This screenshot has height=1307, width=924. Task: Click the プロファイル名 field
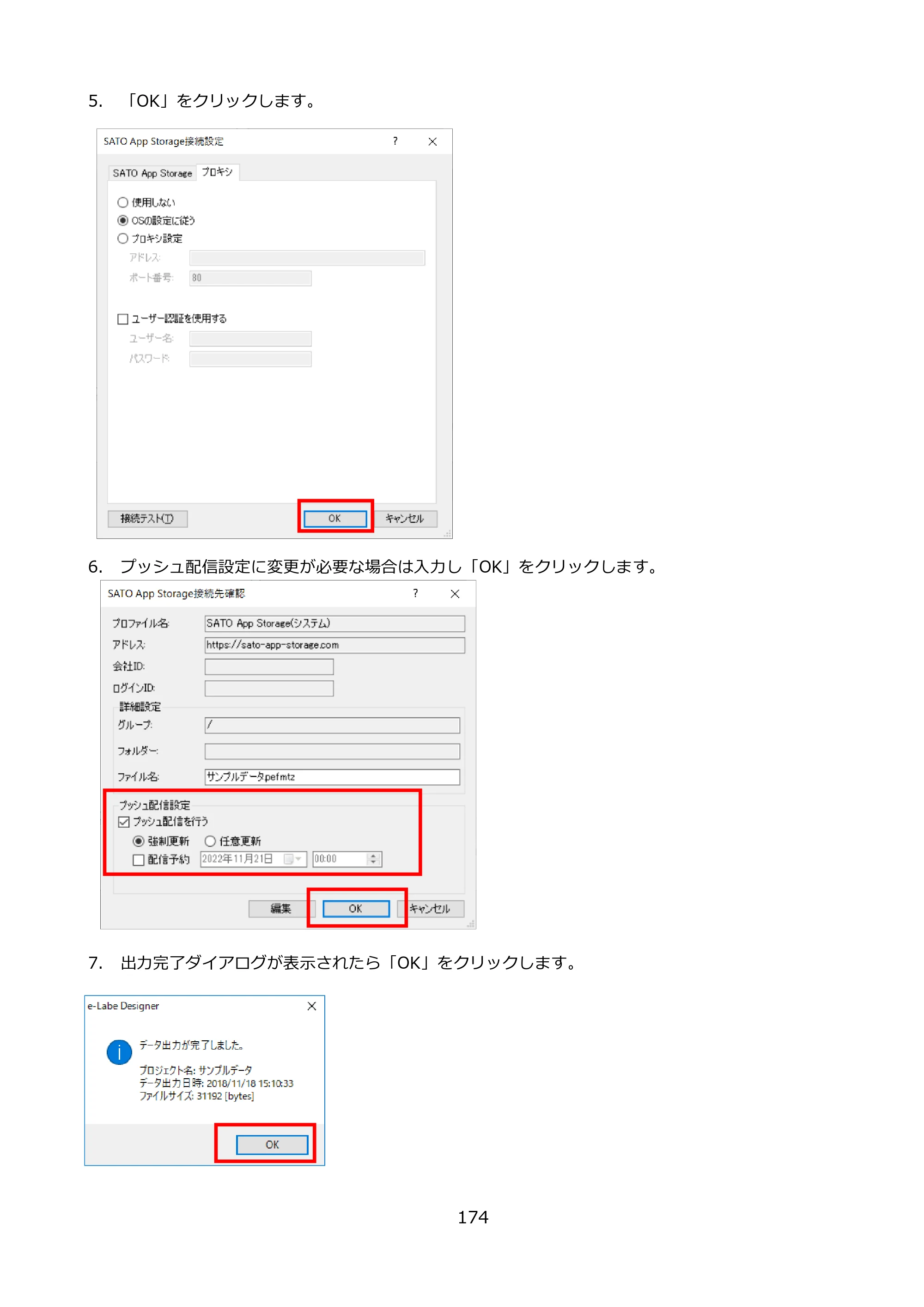tap(334, 624)
